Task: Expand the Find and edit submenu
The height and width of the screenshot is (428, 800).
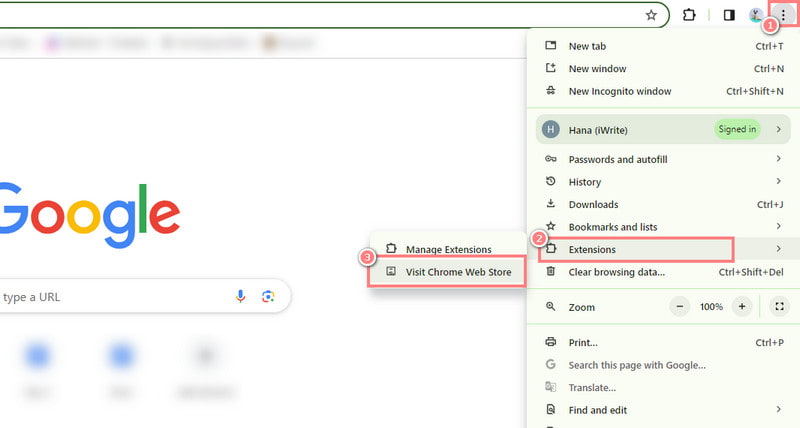Action: click(x=664, y=410)
